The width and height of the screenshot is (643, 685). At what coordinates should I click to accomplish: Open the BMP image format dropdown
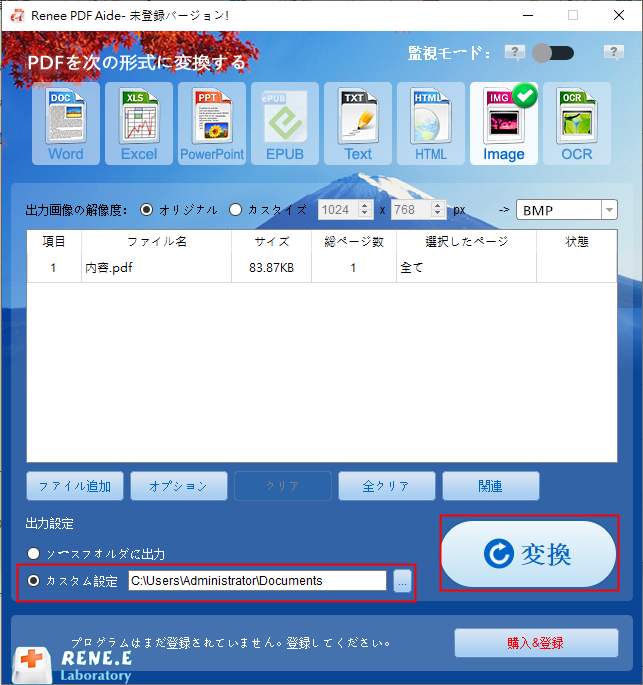pyautogui.click(x=608, y=210)
